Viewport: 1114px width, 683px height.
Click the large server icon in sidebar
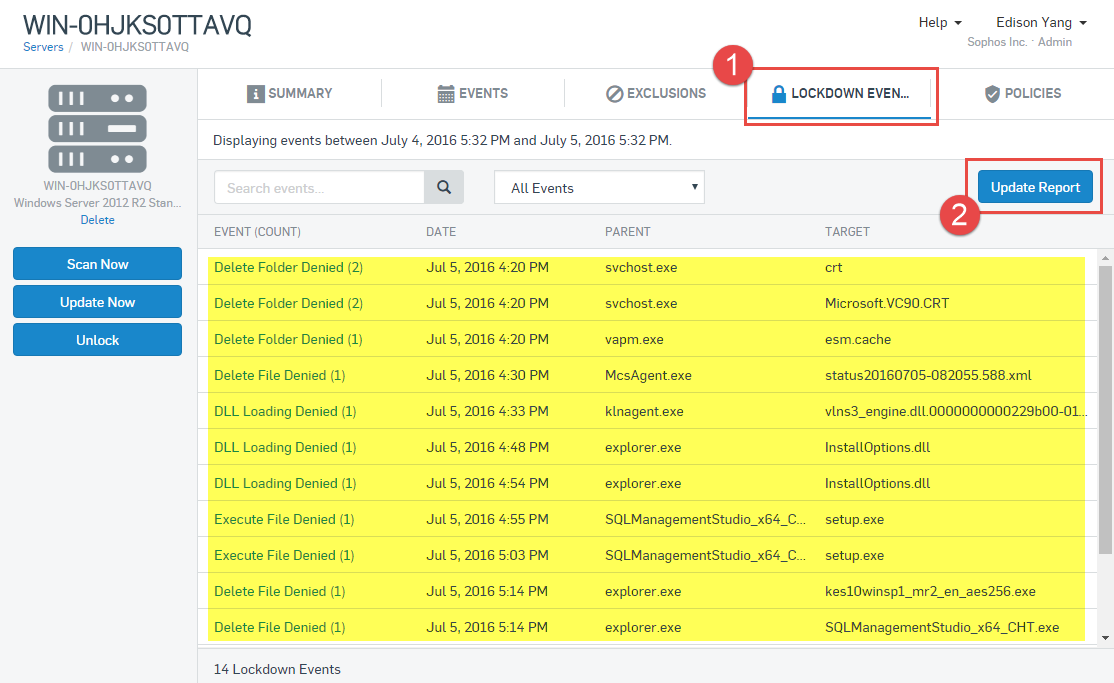pyautogui.click(x=97, y=128)
